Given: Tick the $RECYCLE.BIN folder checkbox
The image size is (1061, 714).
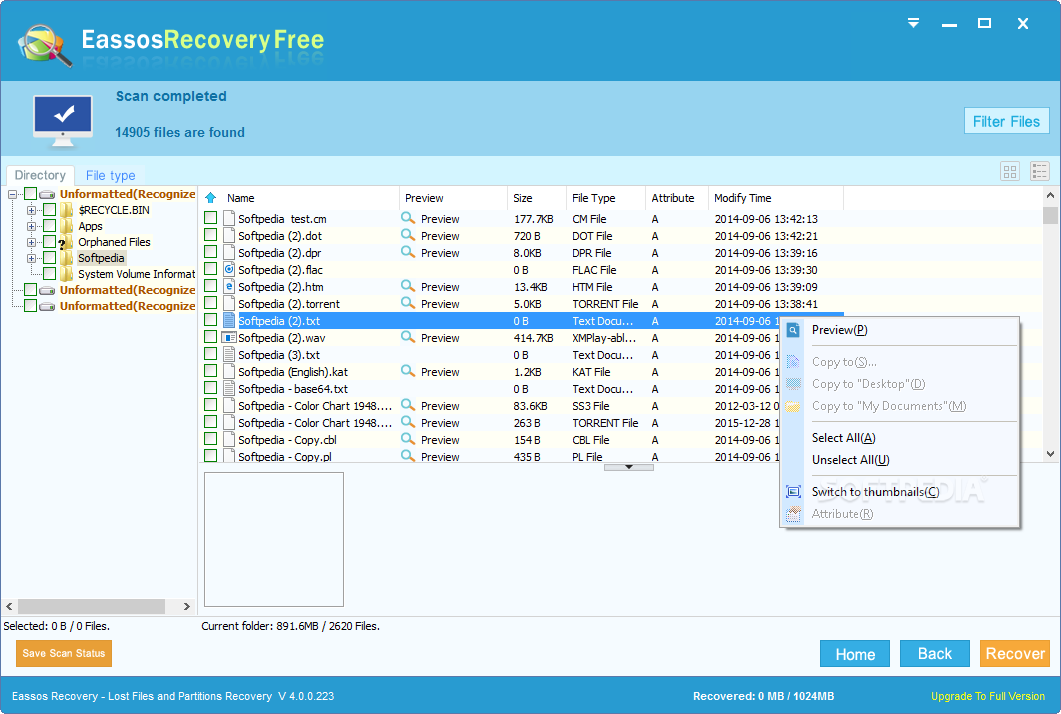Looking at the screenshot, I should click(x=49, y=210).
